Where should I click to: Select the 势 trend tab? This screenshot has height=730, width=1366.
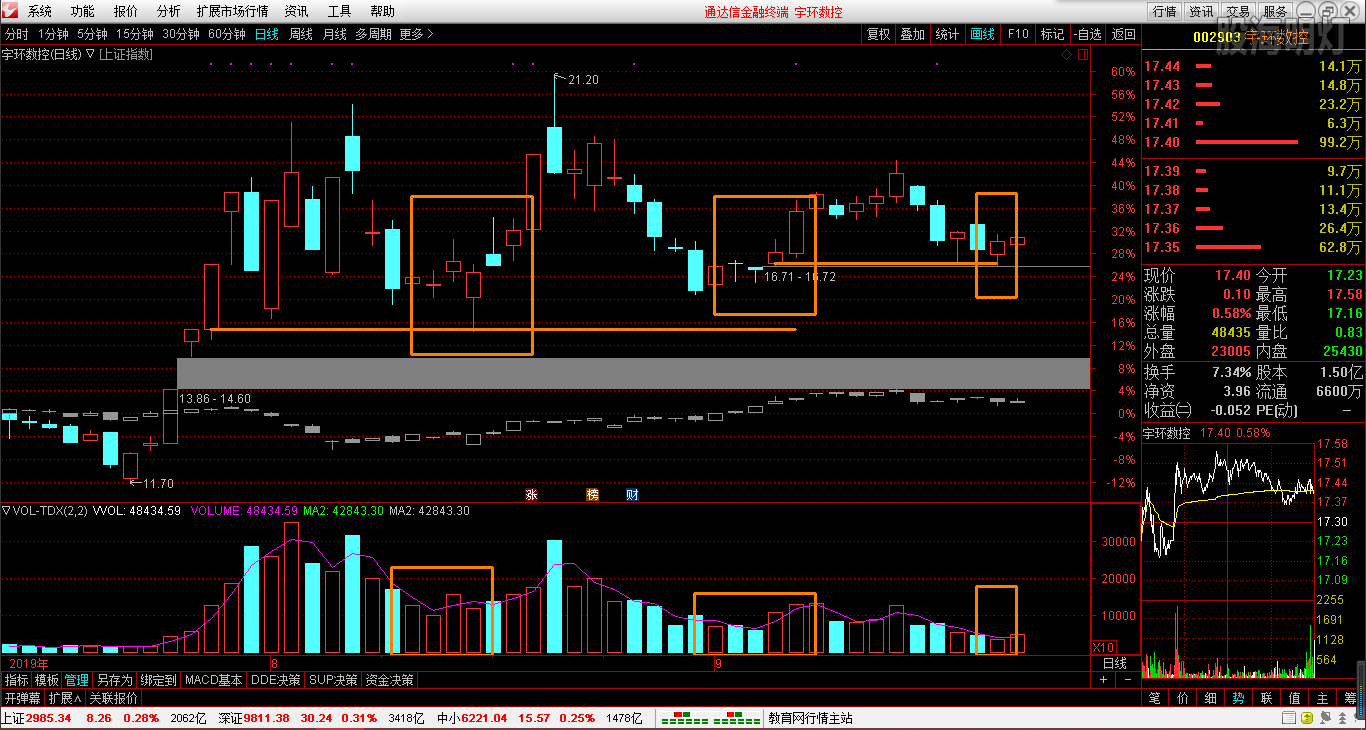(x=1238, y=698)
